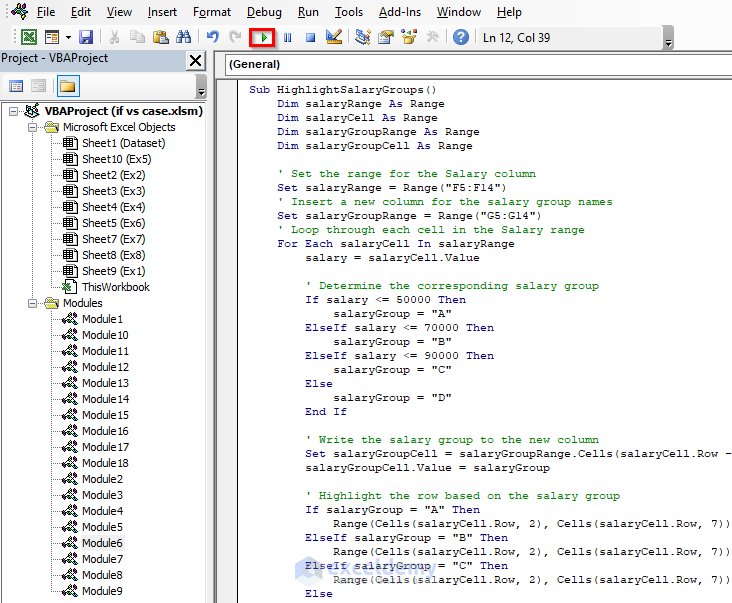The image size is (732, 603).
Task: Open Visual Basic Help question mark icon
Action: [461, 37]
